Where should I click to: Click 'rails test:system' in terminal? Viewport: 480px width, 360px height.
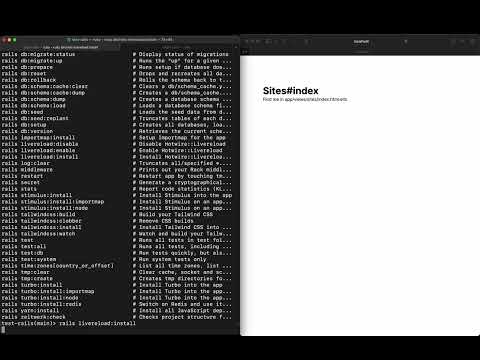29,259
